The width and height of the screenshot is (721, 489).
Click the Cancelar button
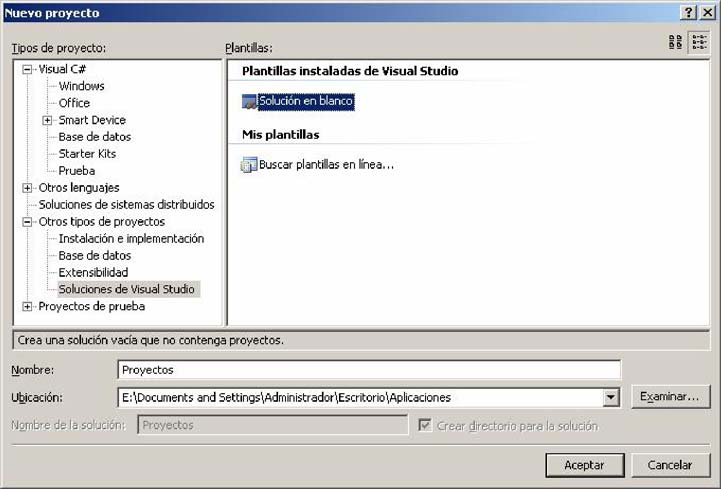tap(670, 465)
